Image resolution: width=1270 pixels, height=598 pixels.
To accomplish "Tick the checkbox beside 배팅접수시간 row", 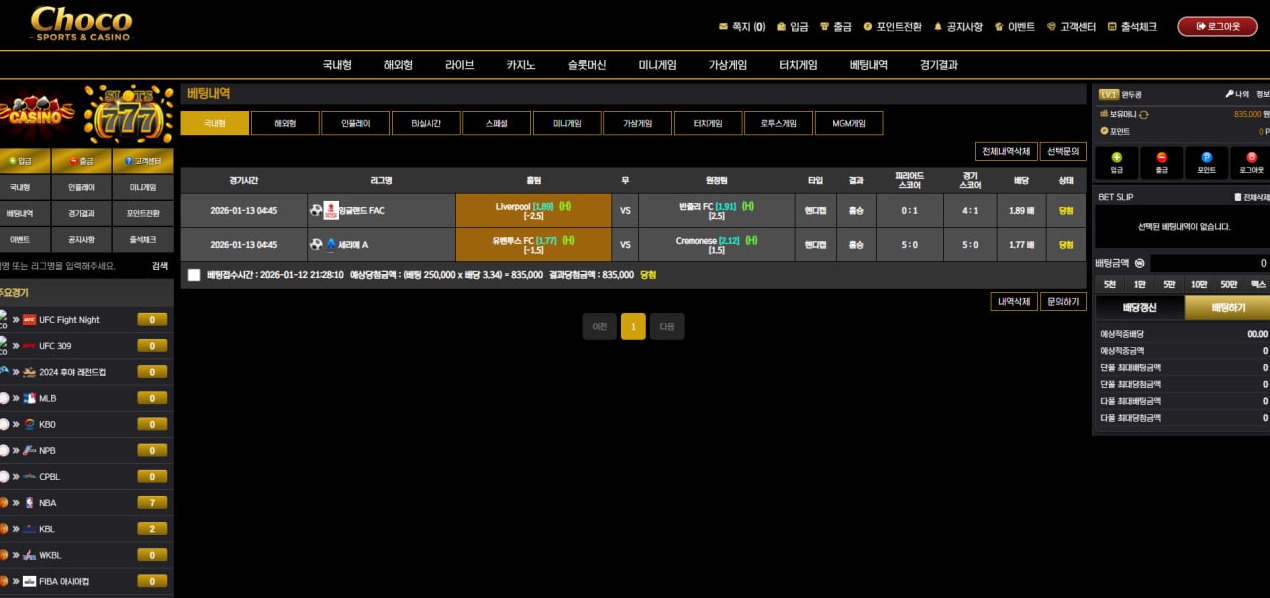I will pos(194,275).
